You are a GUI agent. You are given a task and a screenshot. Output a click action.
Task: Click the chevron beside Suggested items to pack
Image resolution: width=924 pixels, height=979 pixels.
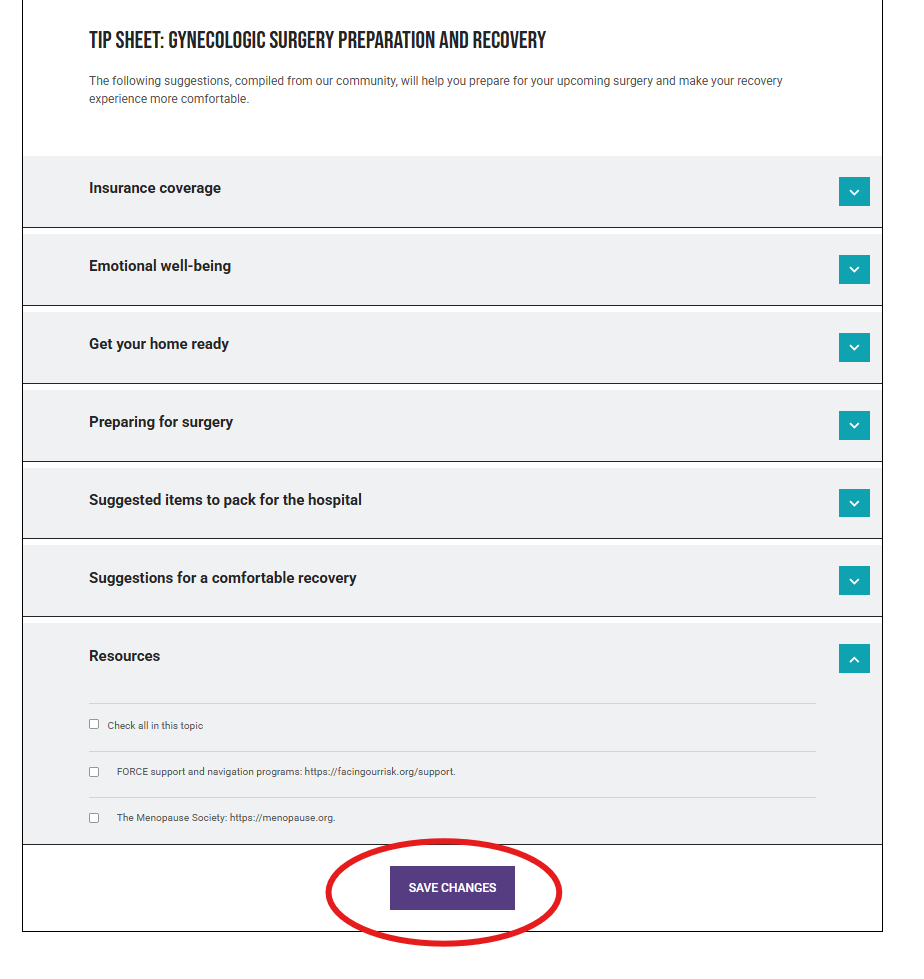854,503
